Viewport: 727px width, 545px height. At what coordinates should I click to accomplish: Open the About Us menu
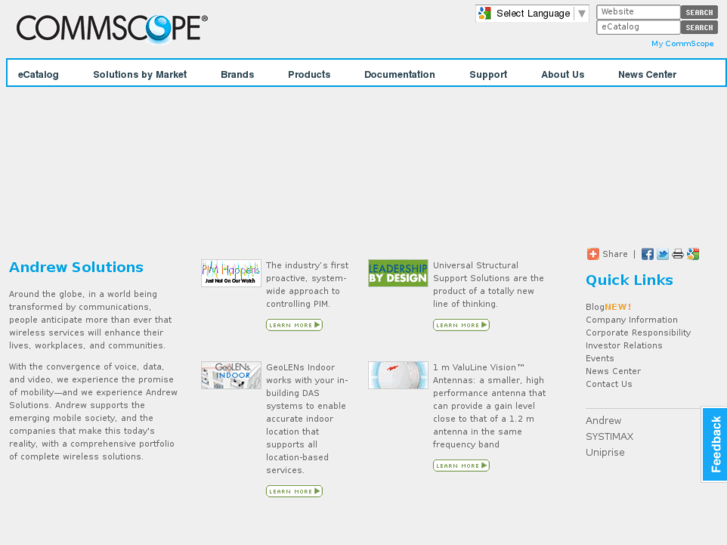point(562,74)
